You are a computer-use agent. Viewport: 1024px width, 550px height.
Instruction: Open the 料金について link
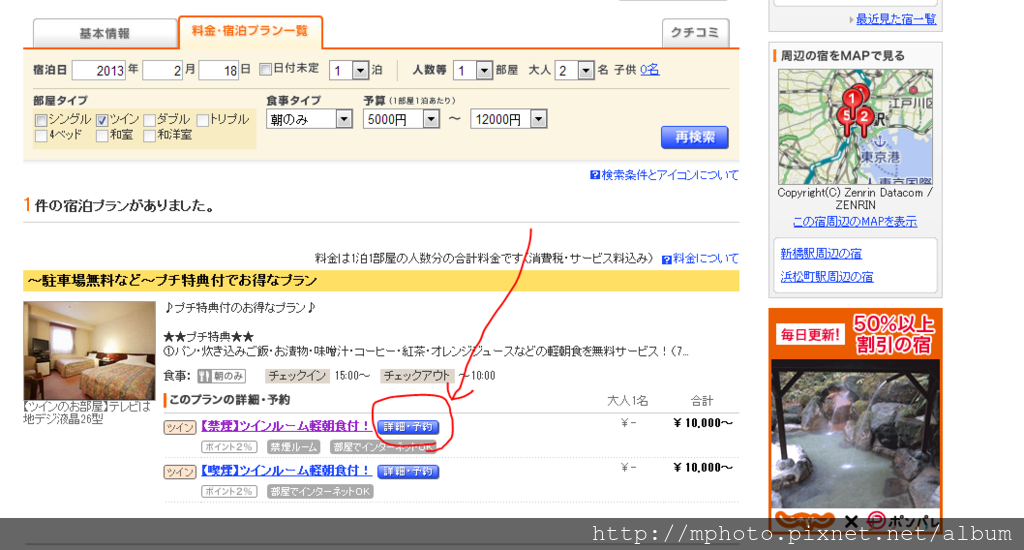pos(706,259)
